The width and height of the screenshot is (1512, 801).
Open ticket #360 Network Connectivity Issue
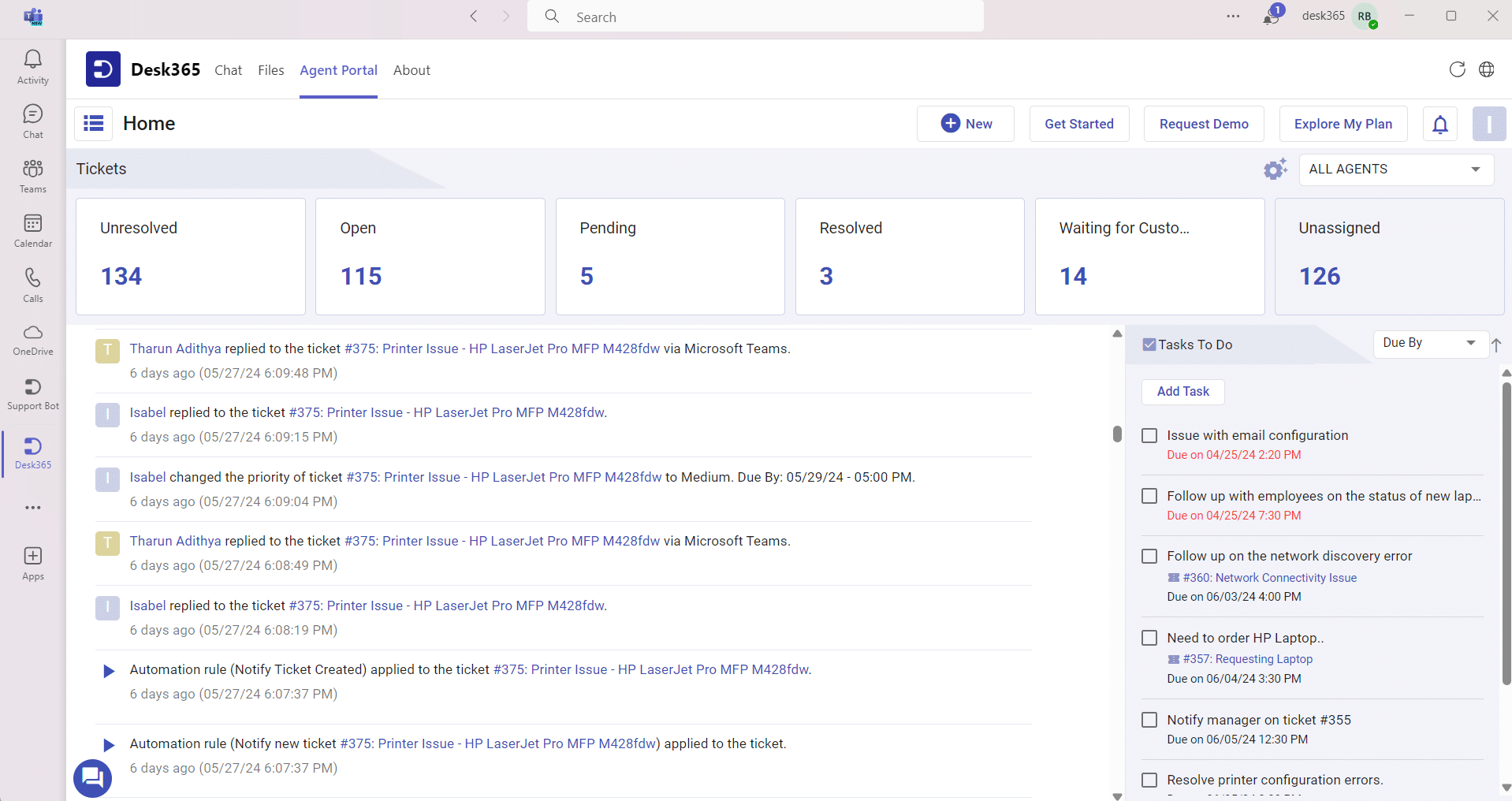point(1270,577)
